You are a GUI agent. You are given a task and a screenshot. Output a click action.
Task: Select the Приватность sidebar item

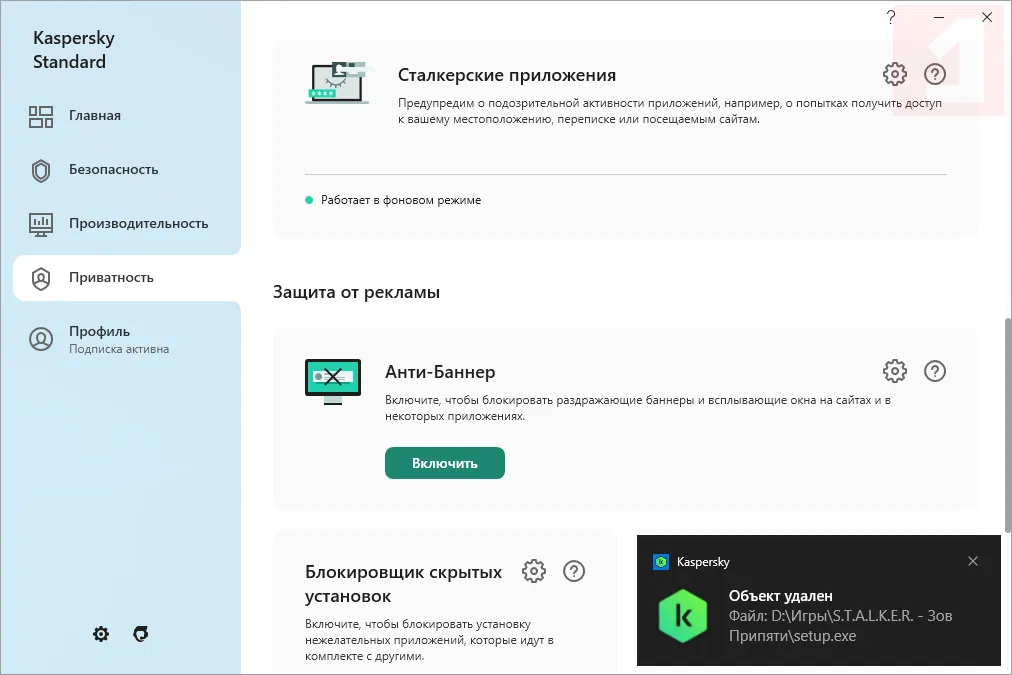click(127, 278)
